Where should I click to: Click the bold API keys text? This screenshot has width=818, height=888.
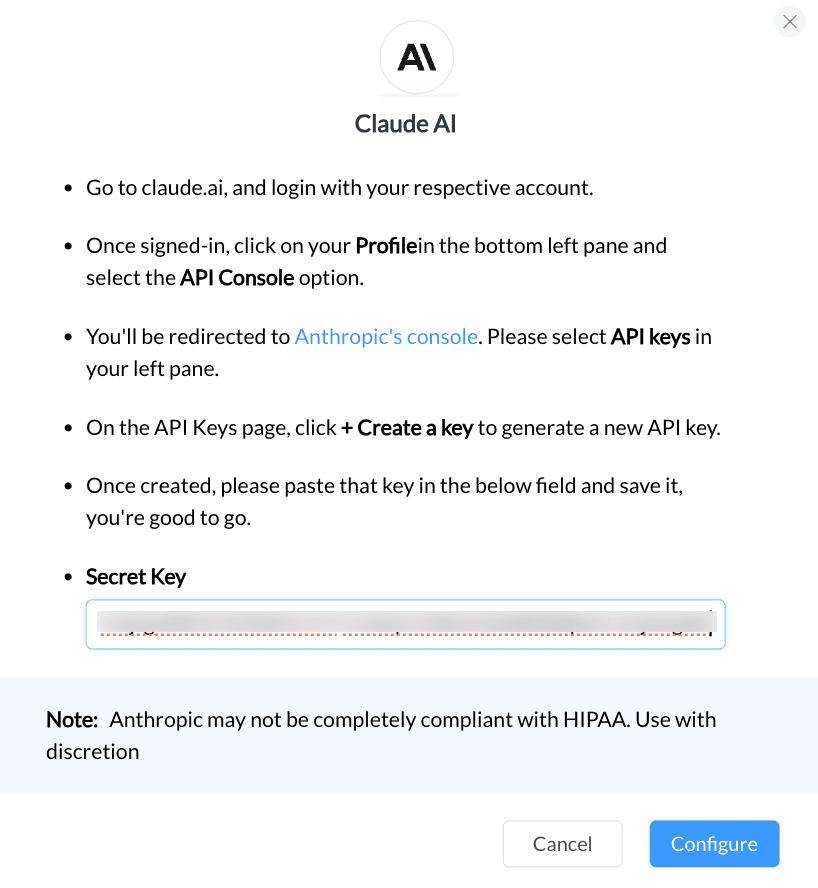coord(650,336)
